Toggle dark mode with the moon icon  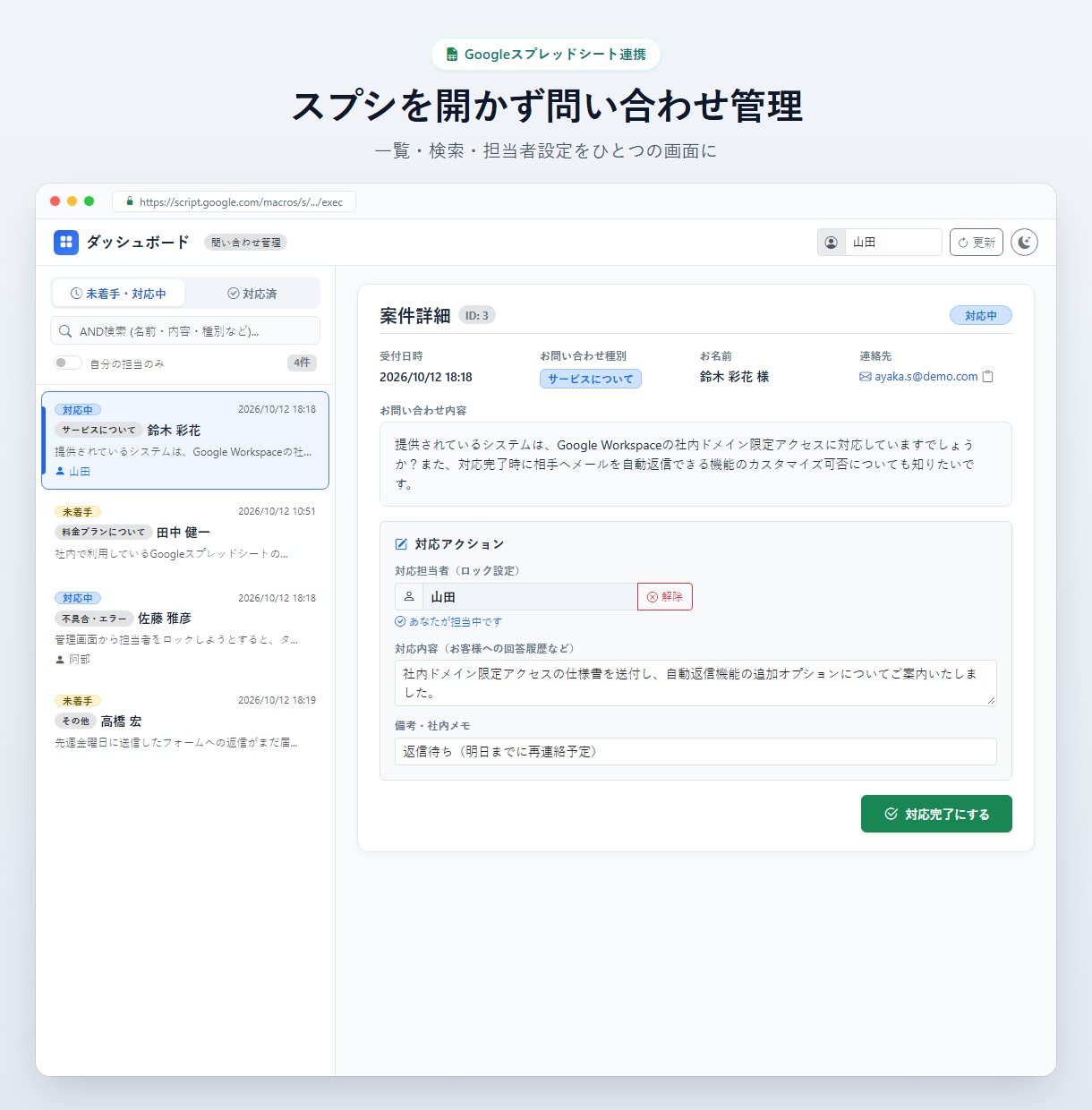[1024, 243]
